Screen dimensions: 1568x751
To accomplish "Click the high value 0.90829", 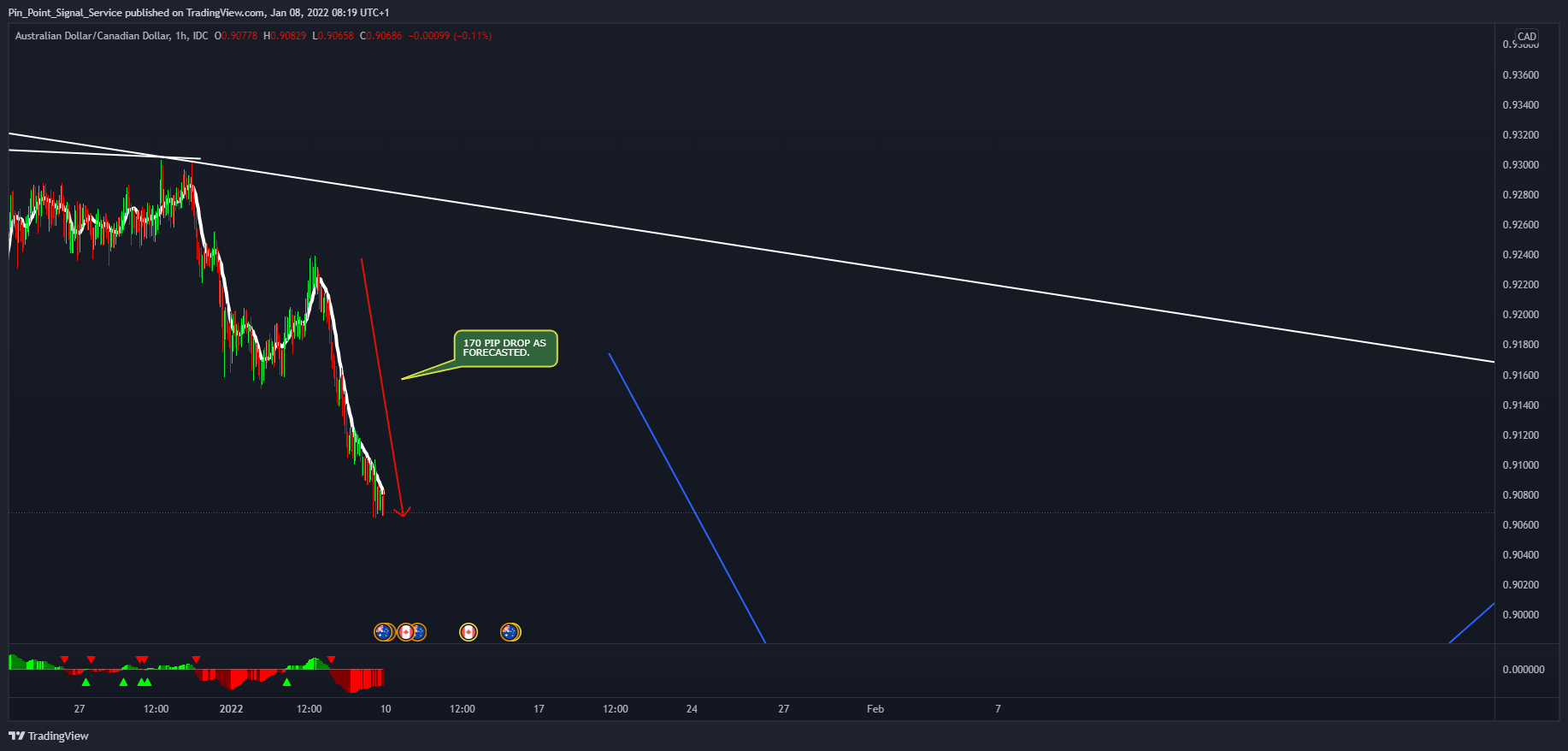I will pyautogui.click(x=287, y=36).
